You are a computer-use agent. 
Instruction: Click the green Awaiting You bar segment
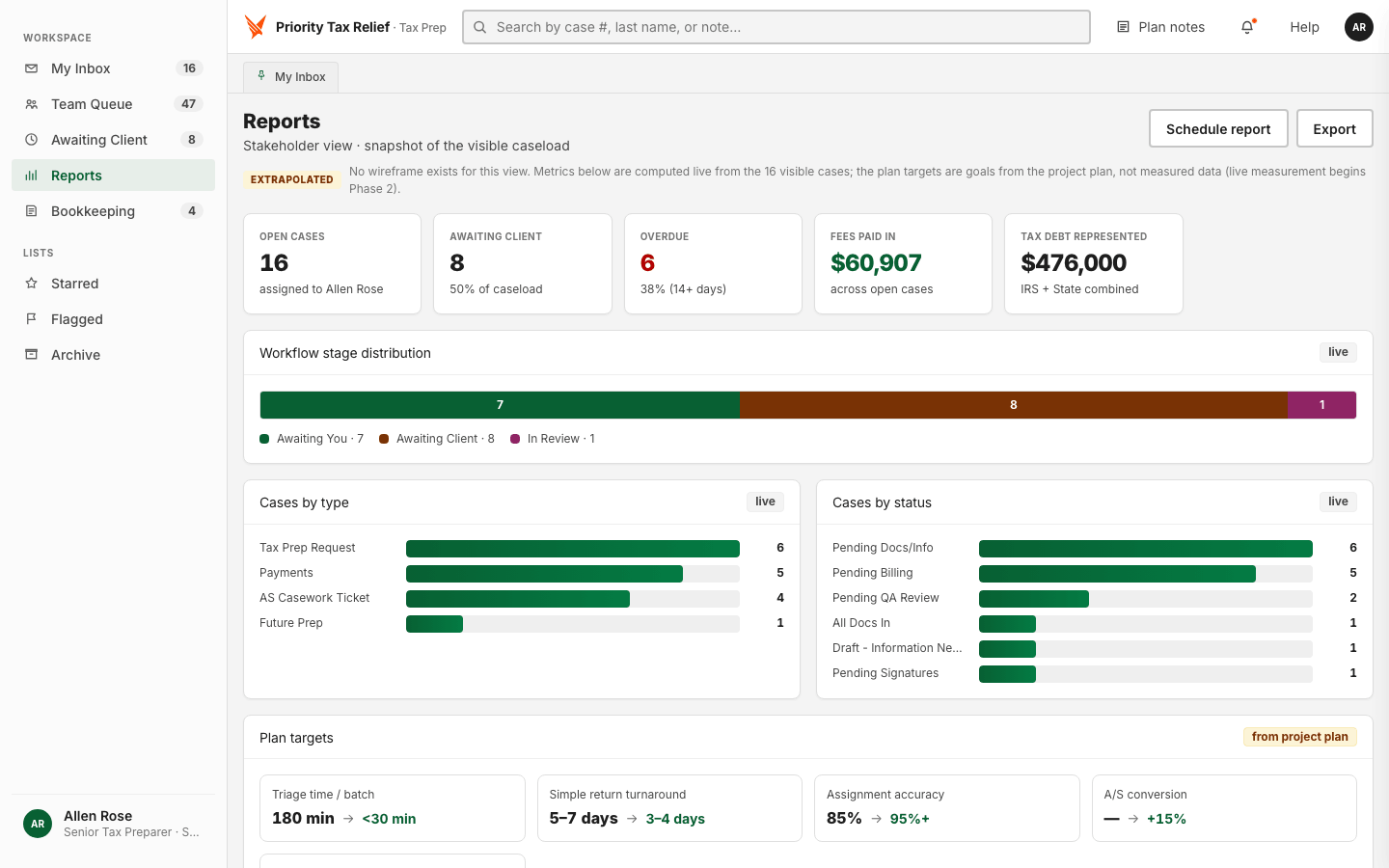500,405
